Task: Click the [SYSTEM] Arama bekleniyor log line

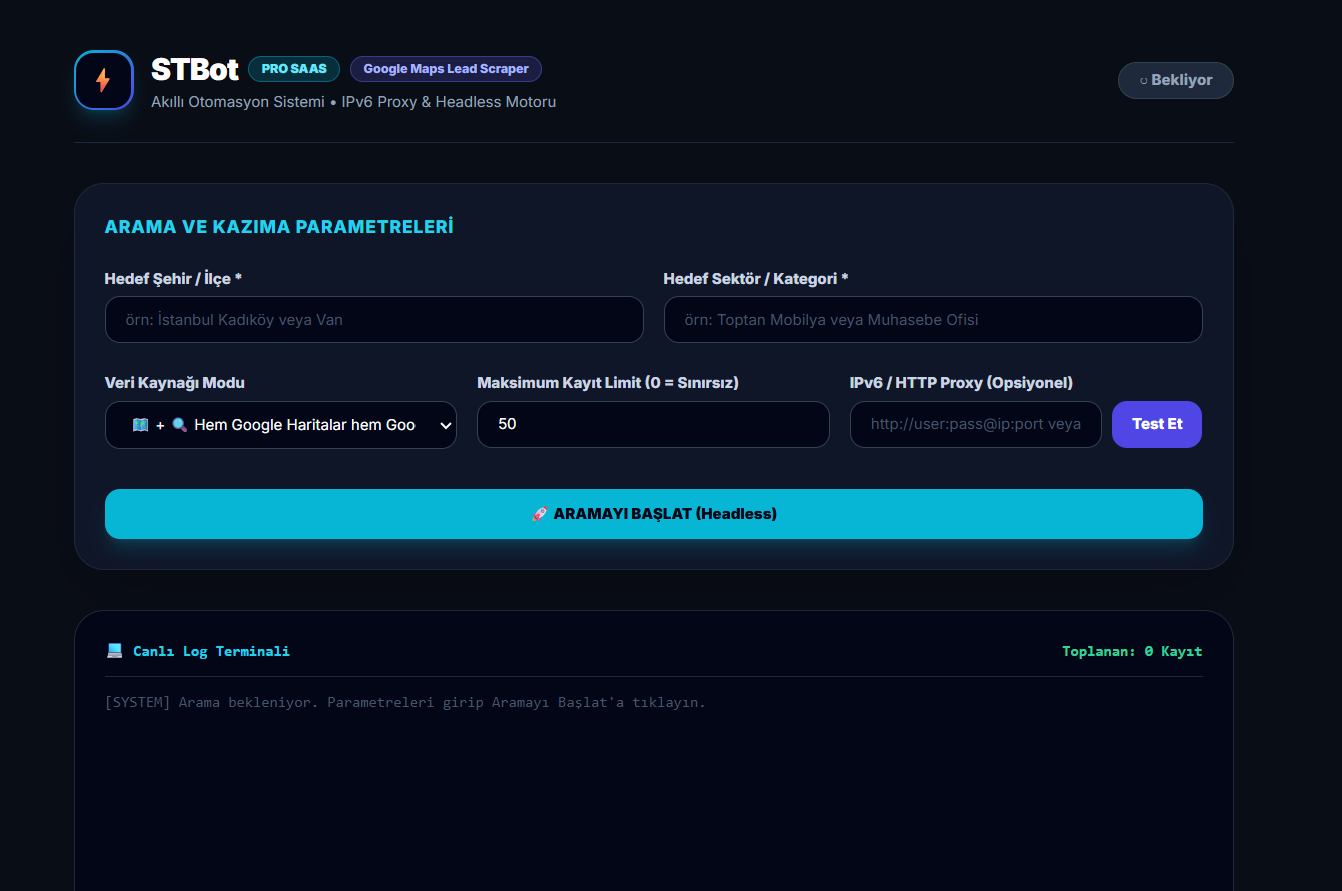Action: click(405, 702)
